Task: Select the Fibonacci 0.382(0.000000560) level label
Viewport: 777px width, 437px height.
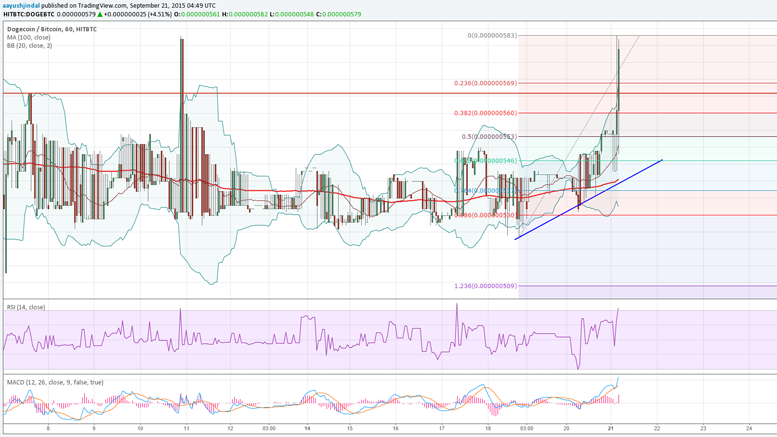Action: point(486,113)
